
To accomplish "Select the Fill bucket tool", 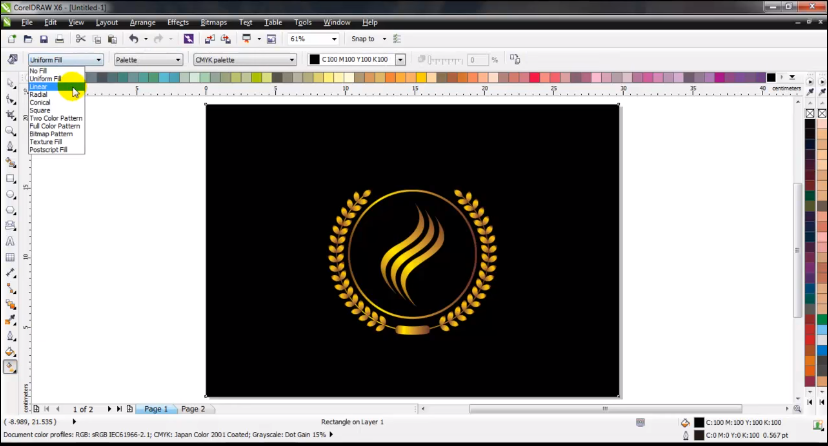I will (x=10, y=352).
